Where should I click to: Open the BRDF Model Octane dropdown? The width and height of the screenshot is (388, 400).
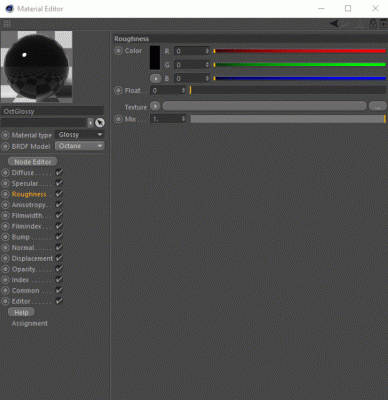click(x=80, y=146)
